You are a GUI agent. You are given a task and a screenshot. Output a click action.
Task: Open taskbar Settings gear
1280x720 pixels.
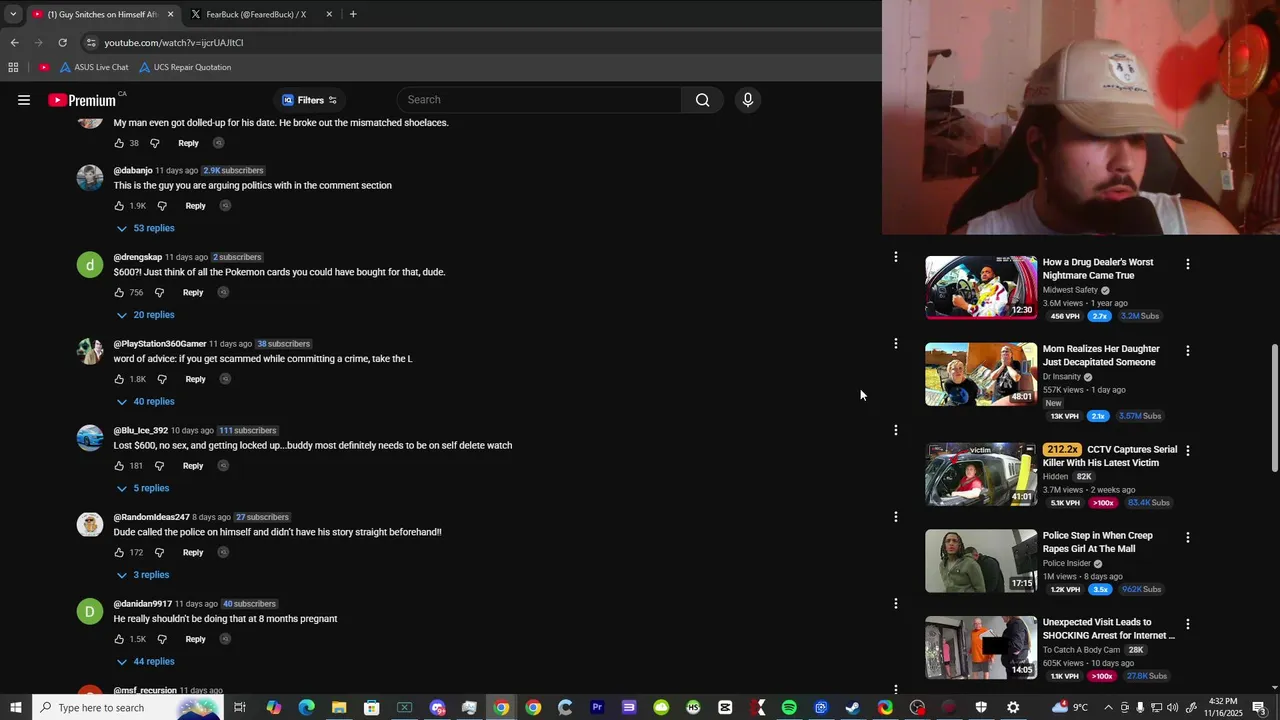click(x=1013, y=708)
